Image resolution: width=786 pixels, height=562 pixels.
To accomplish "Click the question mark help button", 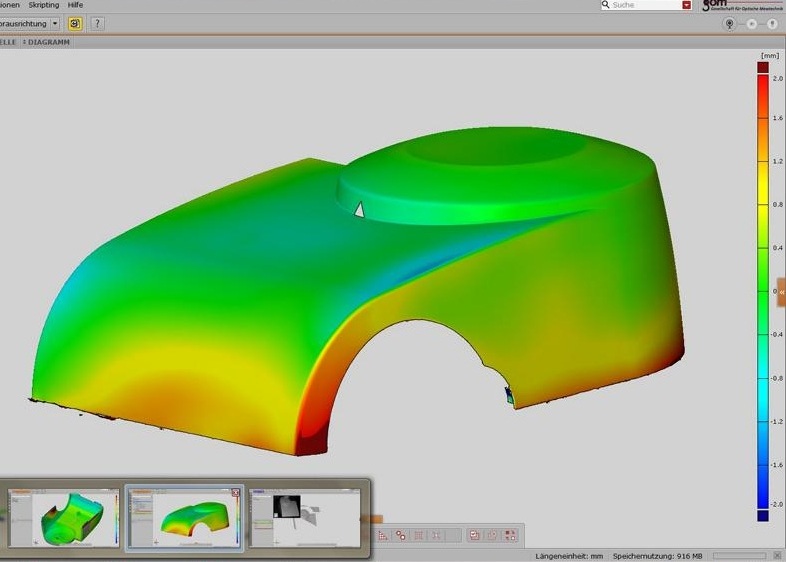I will pyautogui.click(x=97, y=24).
